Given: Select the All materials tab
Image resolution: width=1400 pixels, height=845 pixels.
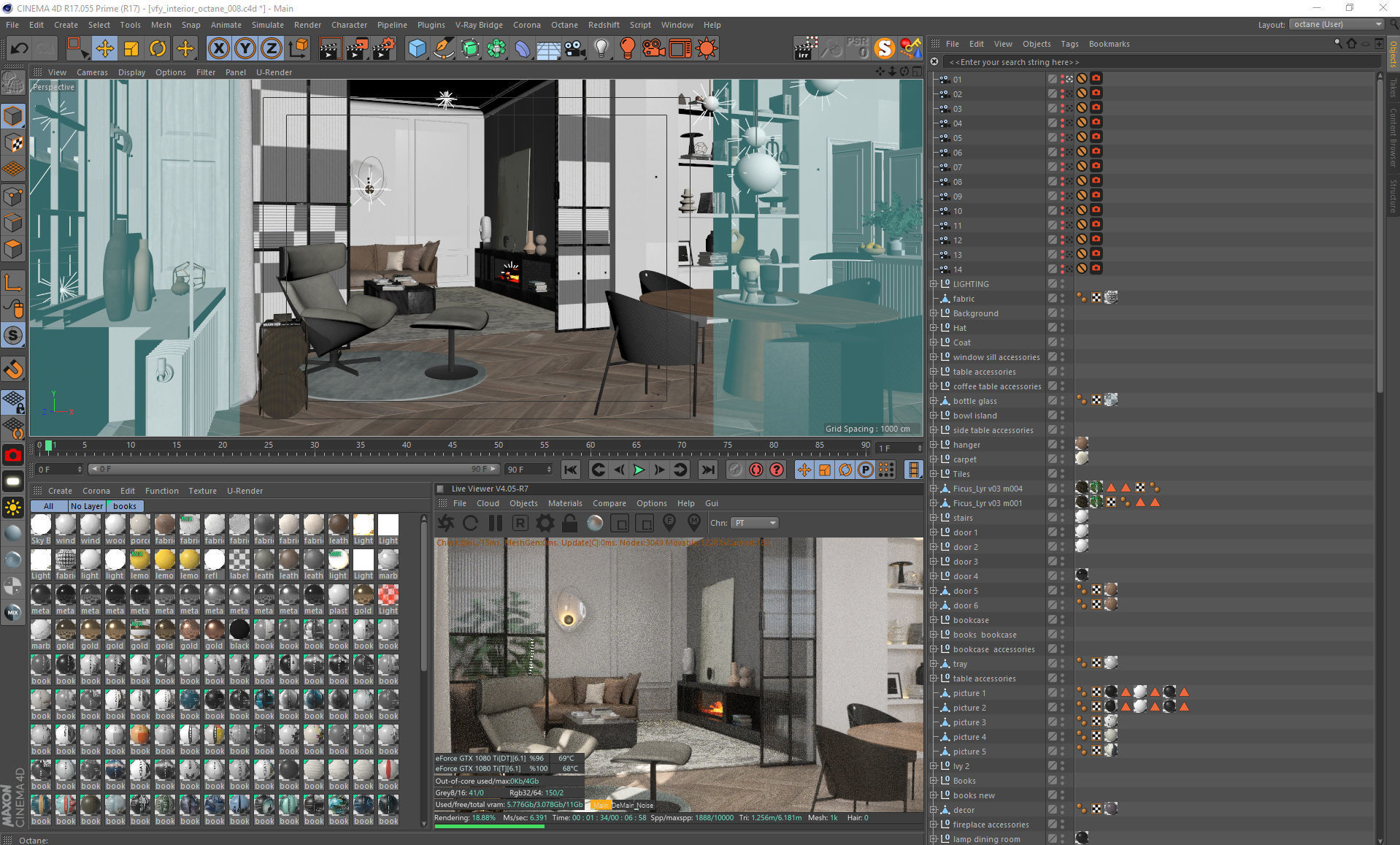Looking at the screenshot, I should pyautogui.click(x=48, y=506).
